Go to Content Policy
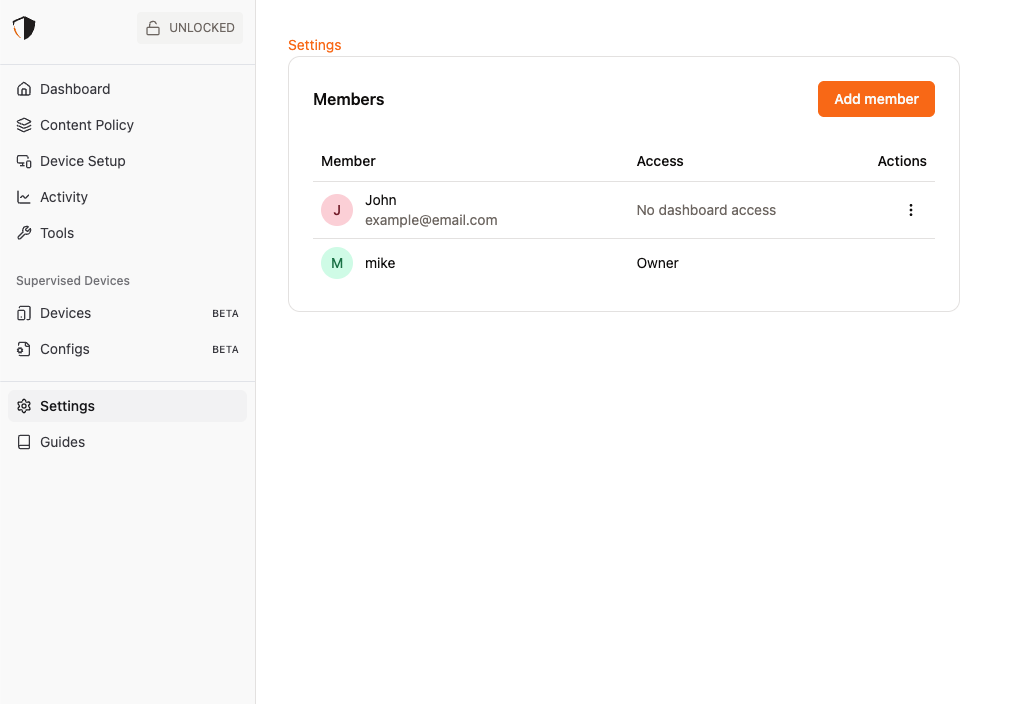 tap(128, 125)
